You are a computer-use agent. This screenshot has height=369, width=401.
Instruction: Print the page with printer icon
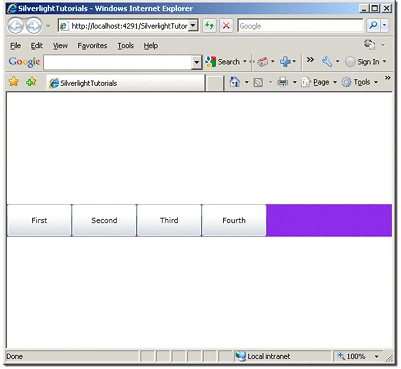click(283, 82)
